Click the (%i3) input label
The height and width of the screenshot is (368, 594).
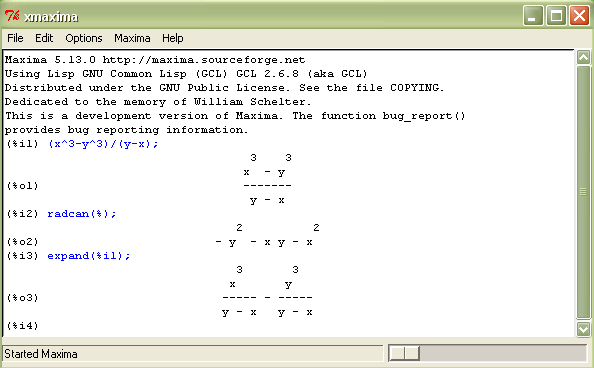pos(23,256)
